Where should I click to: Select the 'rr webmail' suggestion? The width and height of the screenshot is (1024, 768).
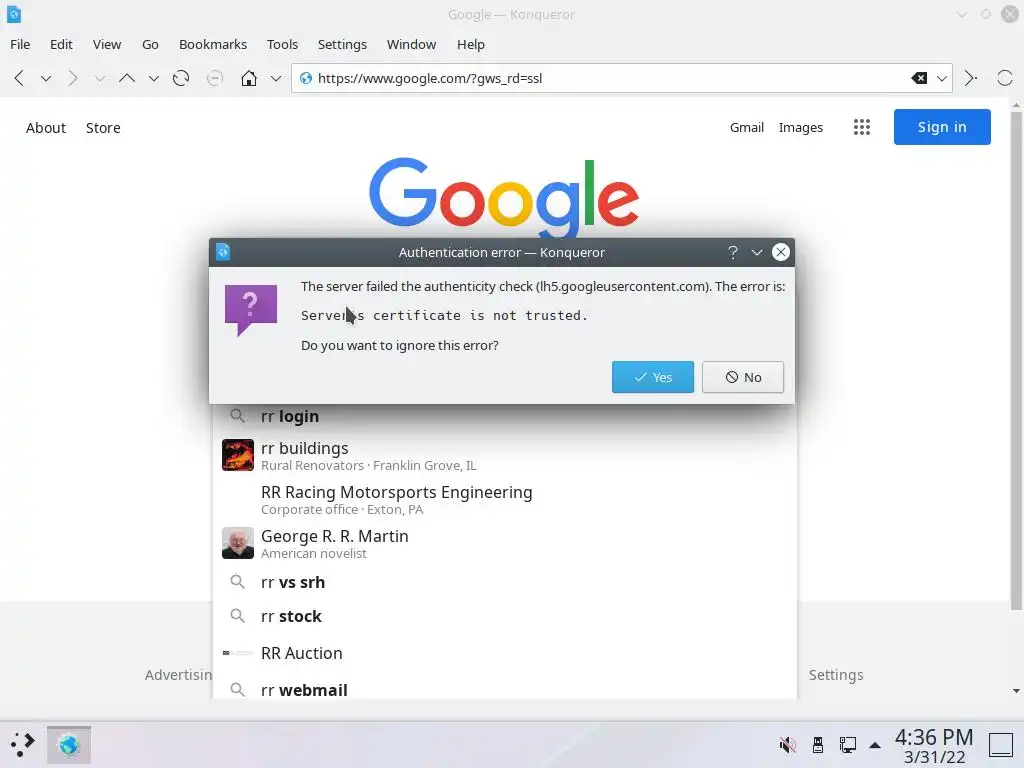coord(504,690)
